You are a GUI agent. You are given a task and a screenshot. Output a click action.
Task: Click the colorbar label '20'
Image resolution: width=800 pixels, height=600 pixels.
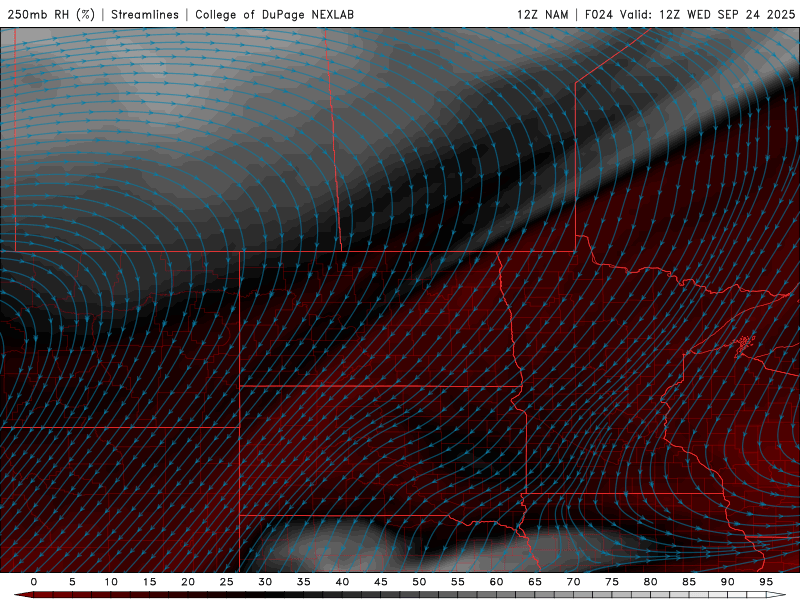point(188,582)
